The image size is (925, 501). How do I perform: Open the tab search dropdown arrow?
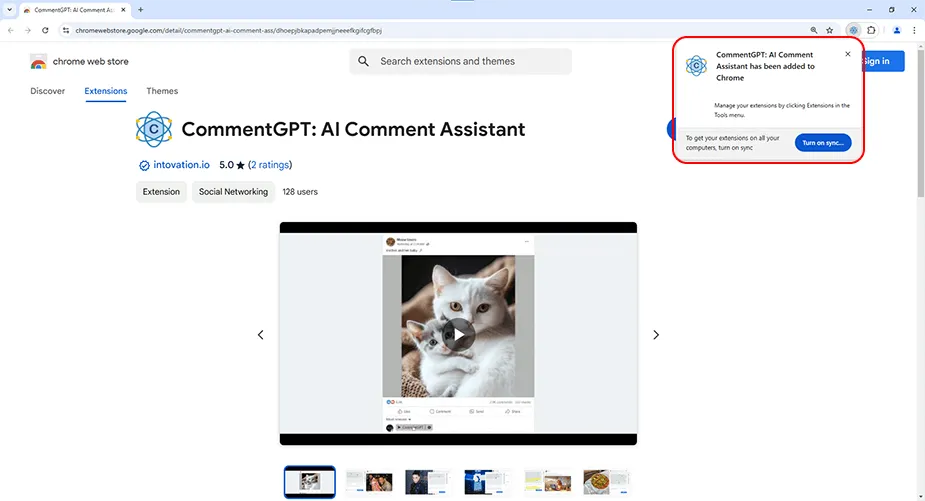tap(9, 9)
